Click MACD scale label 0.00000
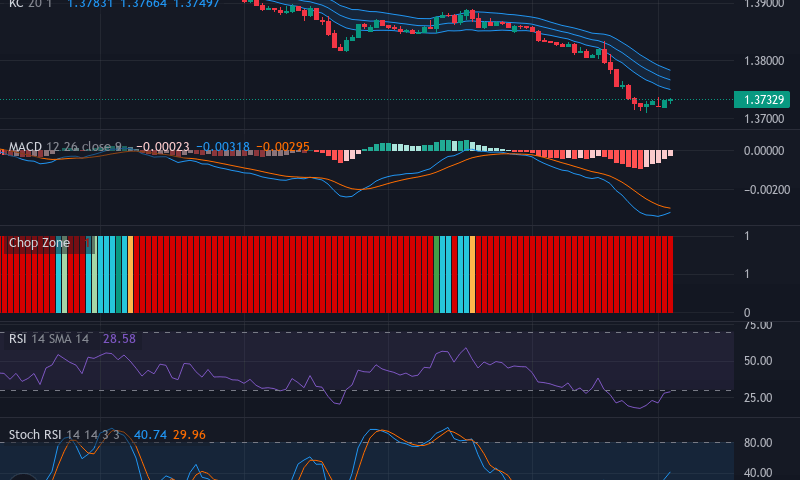The height and width of the screenshot is (480, 800). (764, 151)
